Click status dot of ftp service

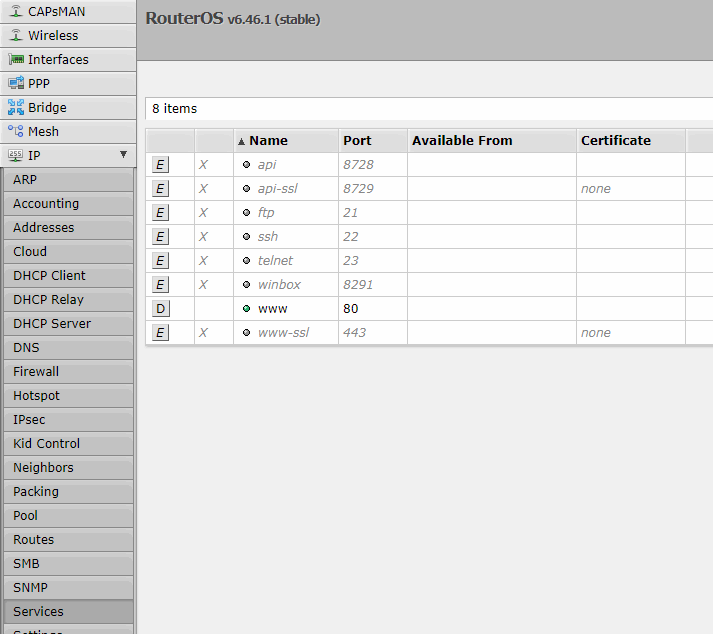[x=246, y=212]
